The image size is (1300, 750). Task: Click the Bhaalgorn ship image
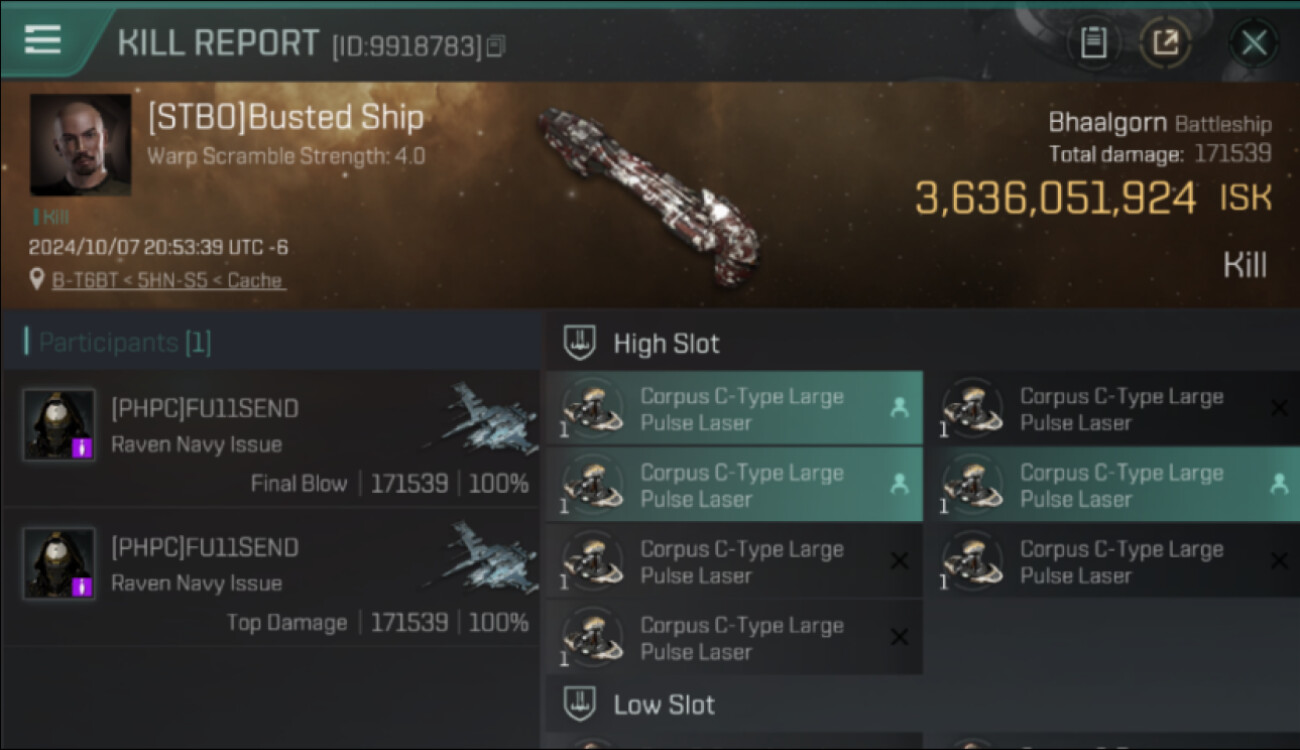(x=650, y=183)
